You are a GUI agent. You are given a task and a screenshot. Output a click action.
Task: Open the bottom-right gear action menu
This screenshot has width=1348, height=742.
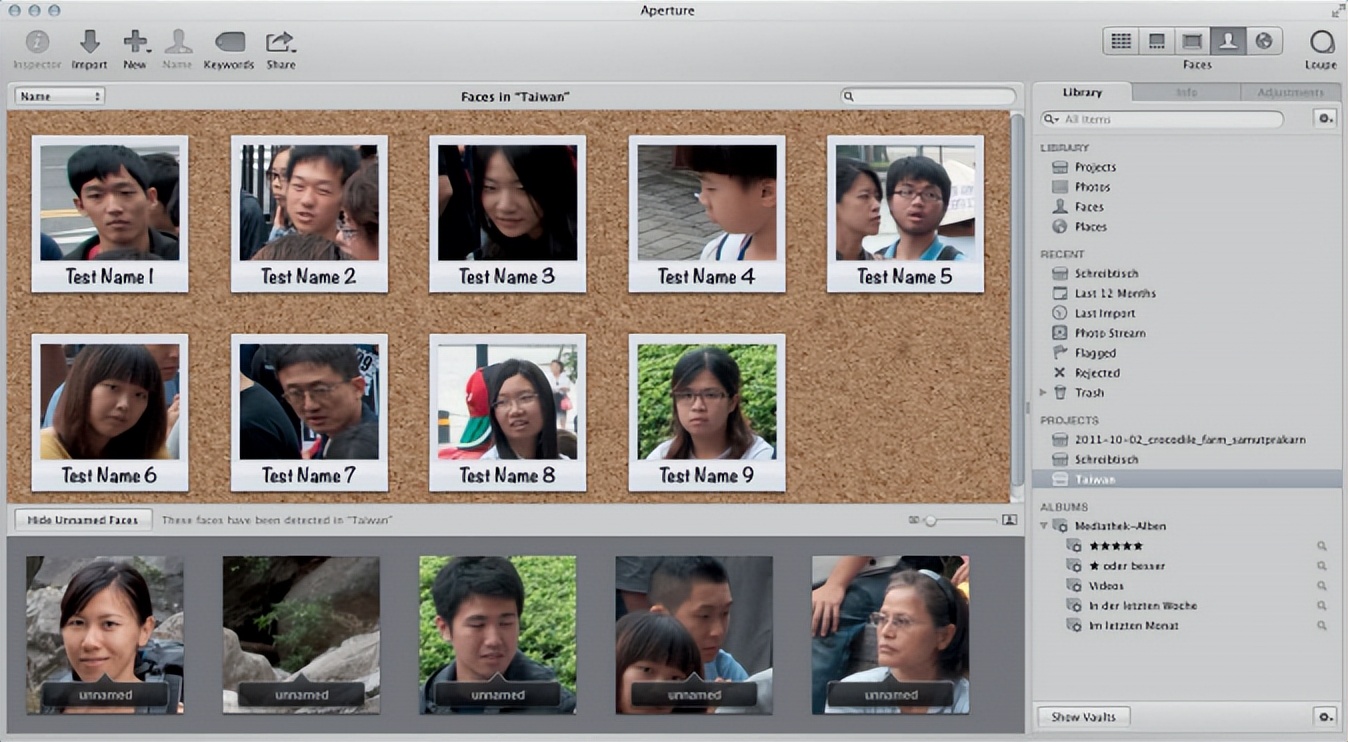click(x=1325, y=717)
